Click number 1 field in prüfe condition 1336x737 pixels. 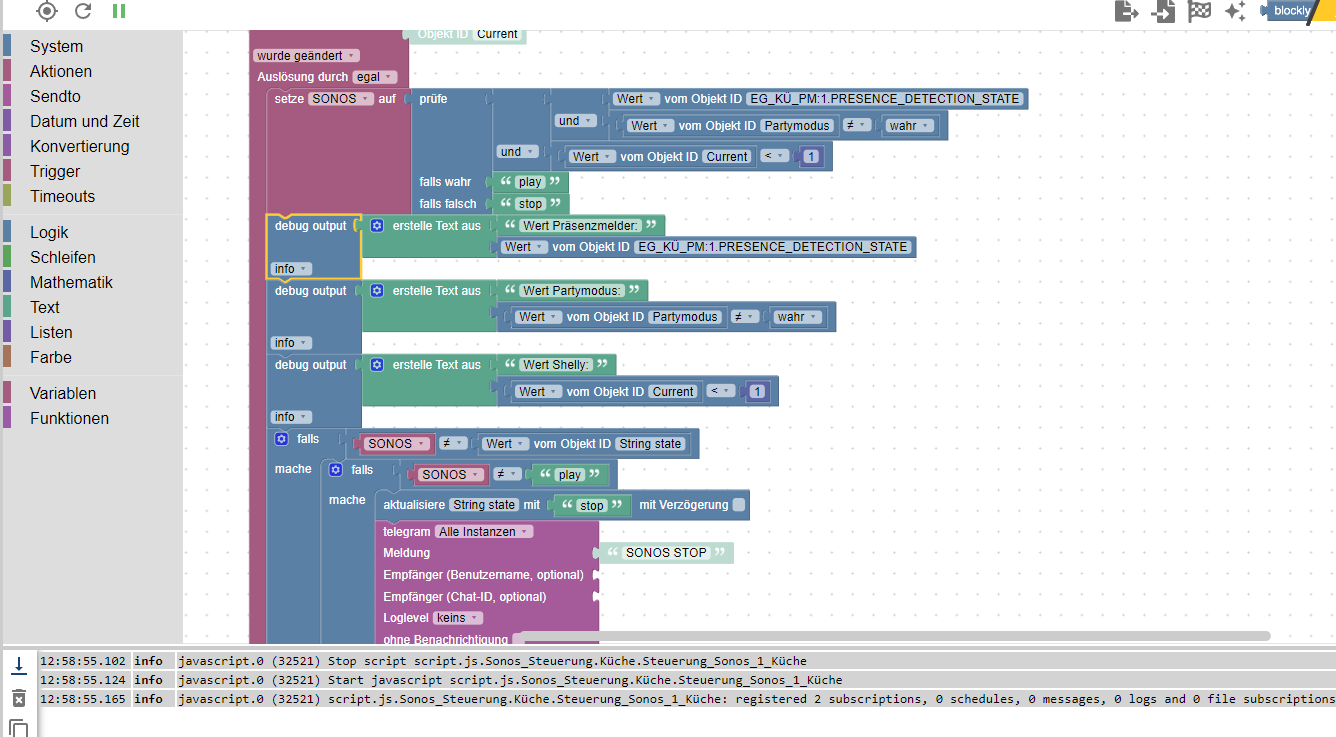click(x=811, y=157)
